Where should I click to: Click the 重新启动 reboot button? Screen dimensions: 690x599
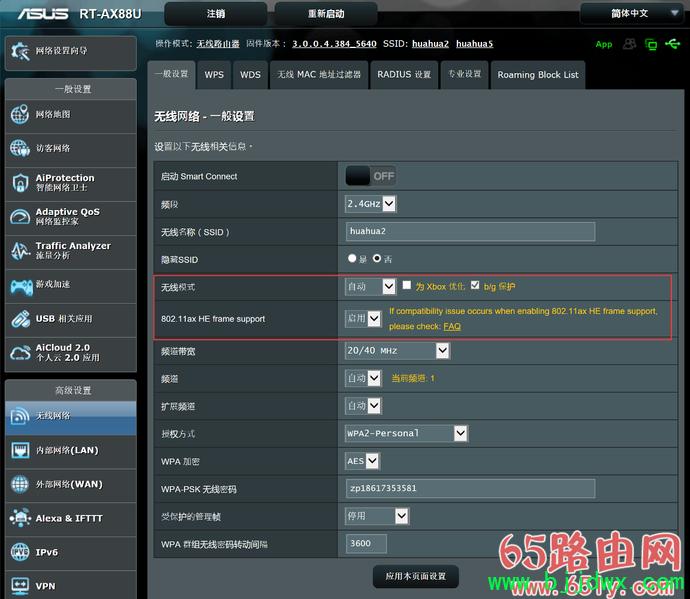pyautogui.click(x=326, y=14)
